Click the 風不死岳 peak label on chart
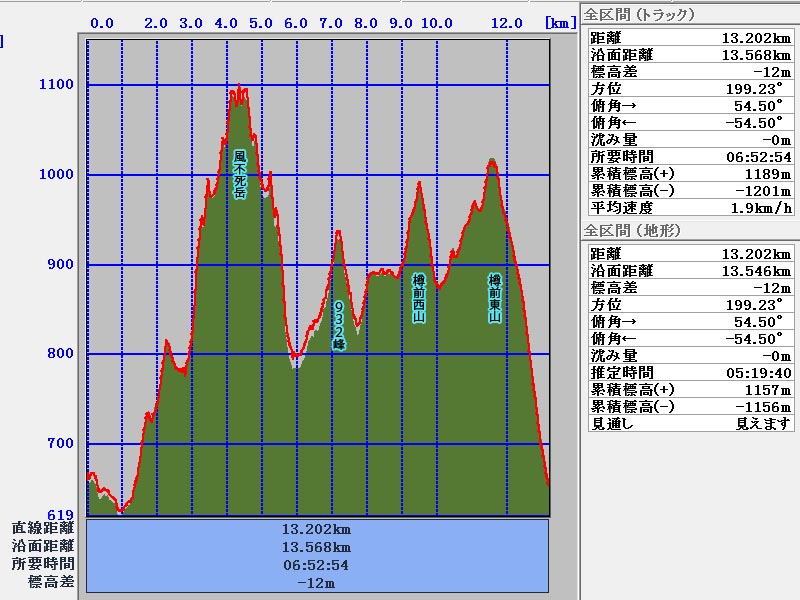The height and width of the screenshot is (600, 800). coord(240,175)
